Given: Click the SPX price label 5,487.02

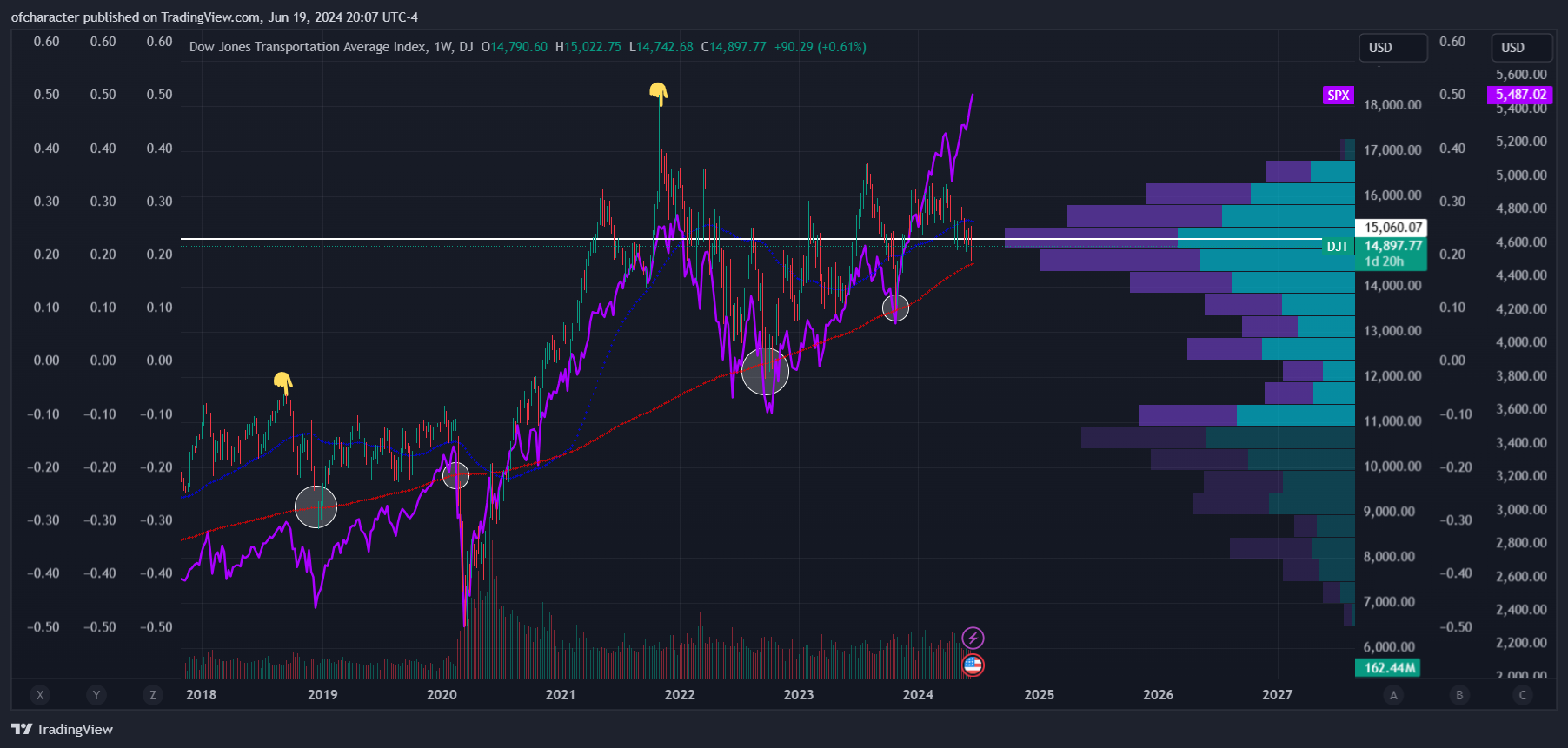Looking at the screenshot, I should click(x=1521, y=95).
